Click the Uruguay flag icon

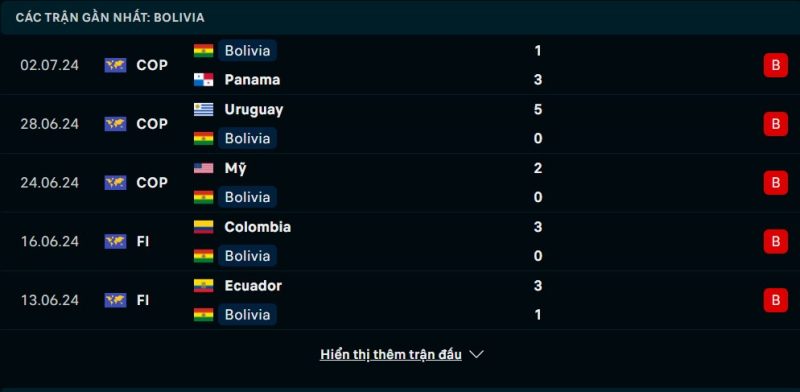tap(204, 109)
